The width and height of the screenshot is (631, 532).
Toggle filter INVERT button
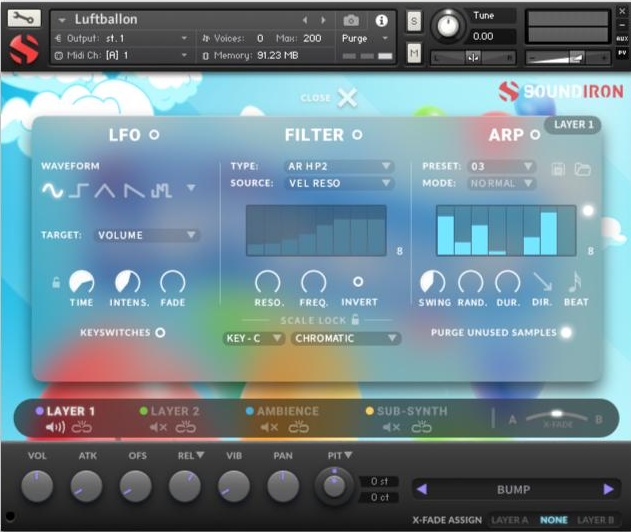coord(358,282)
